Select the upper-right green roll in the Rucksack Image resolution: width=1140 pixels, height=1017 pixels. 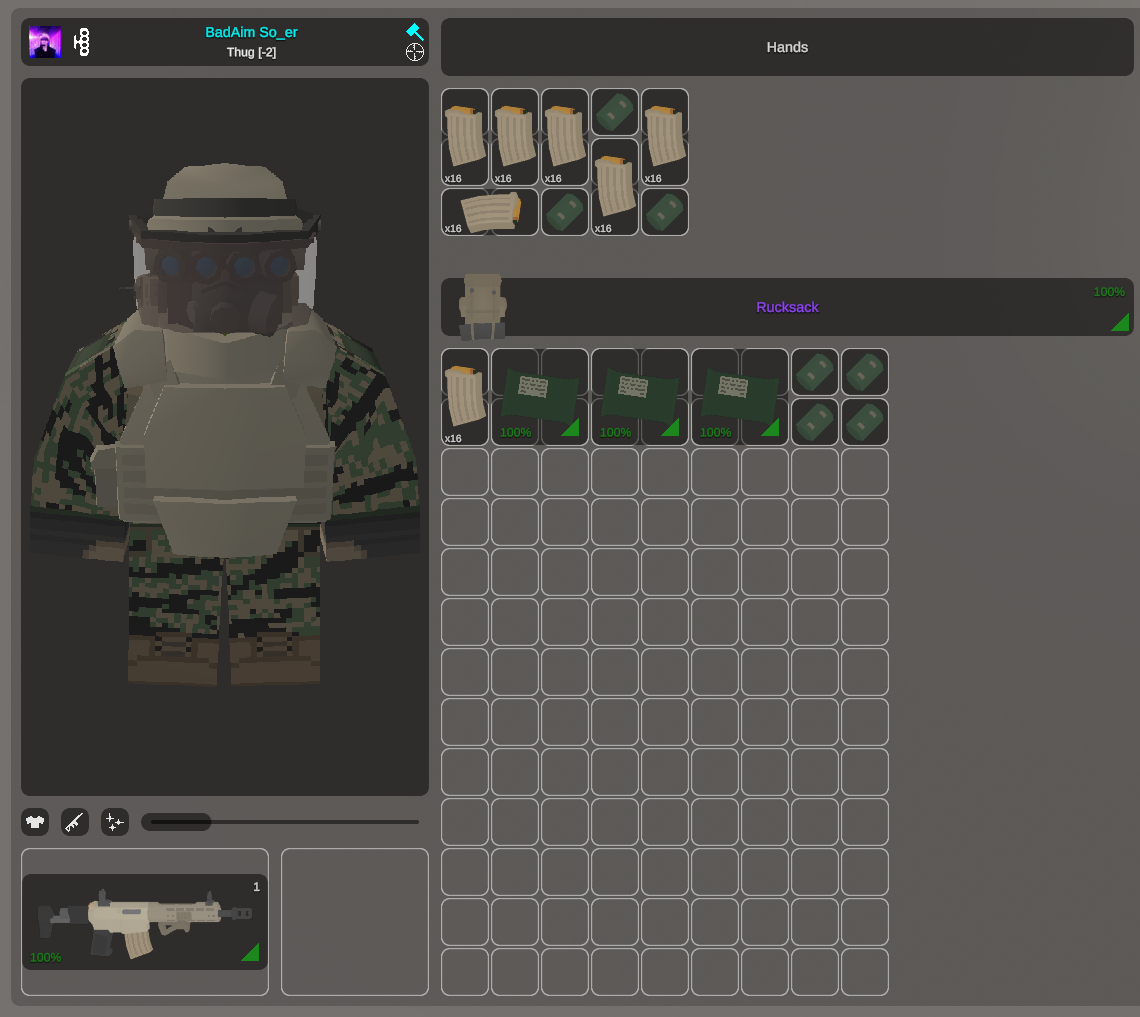(x=865, y=372)
